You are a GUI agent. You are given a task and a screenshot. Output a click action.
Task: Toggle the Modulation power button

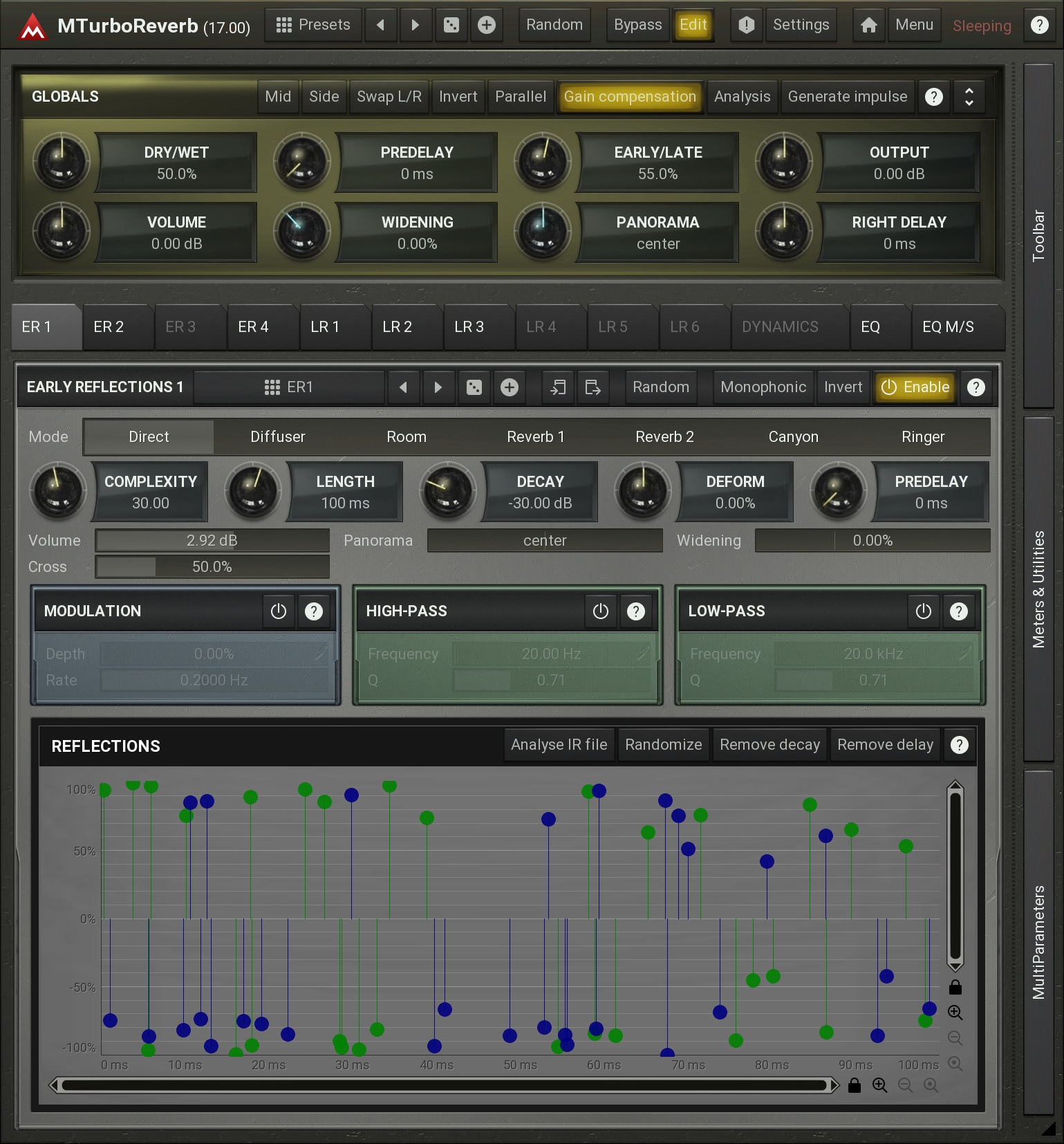pyautogui.click(x=278, y=611)
